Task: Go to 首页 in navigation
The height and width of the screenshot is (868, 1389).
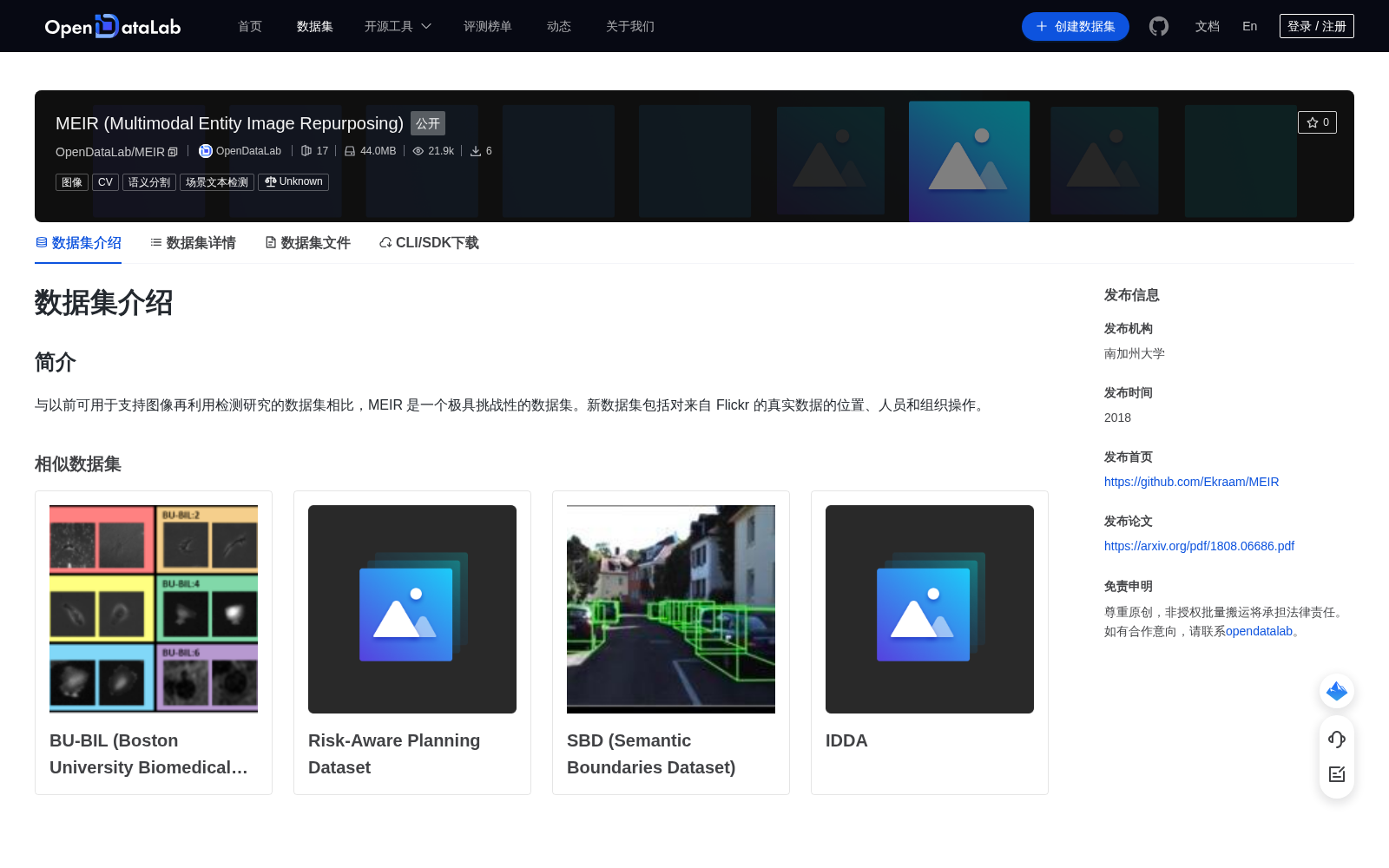Action: tap(250, 26)
